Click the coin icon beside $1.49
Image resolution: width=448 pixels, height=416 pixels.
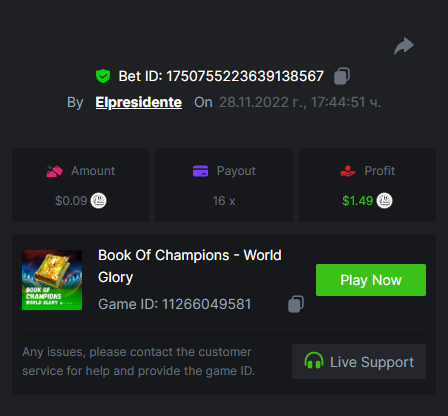coord(384,201)
